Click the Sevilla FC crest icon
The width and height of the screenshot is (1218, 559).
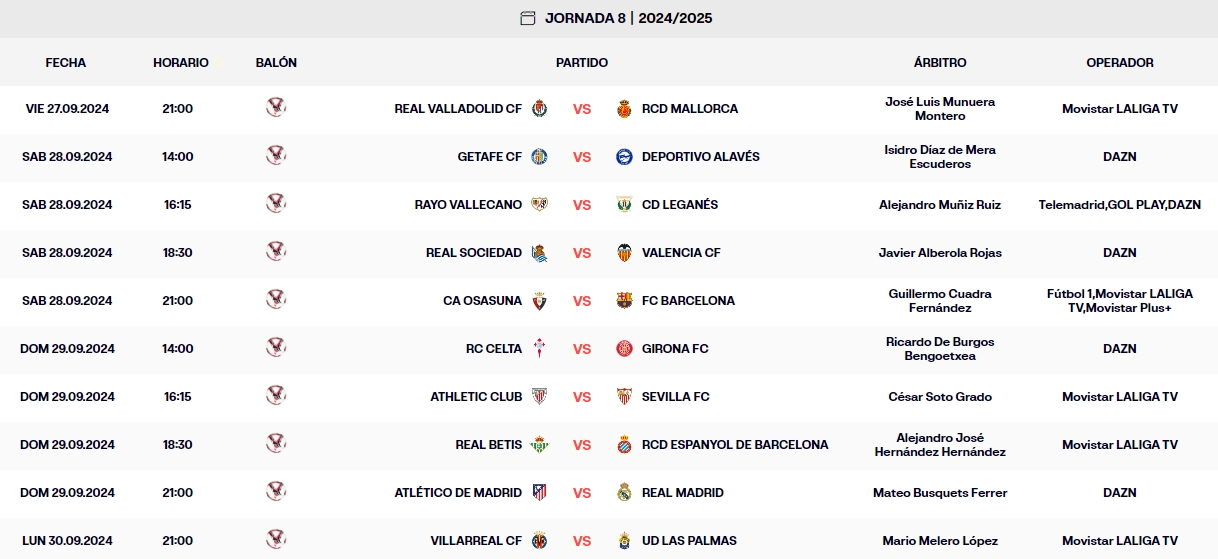(625, 396)
